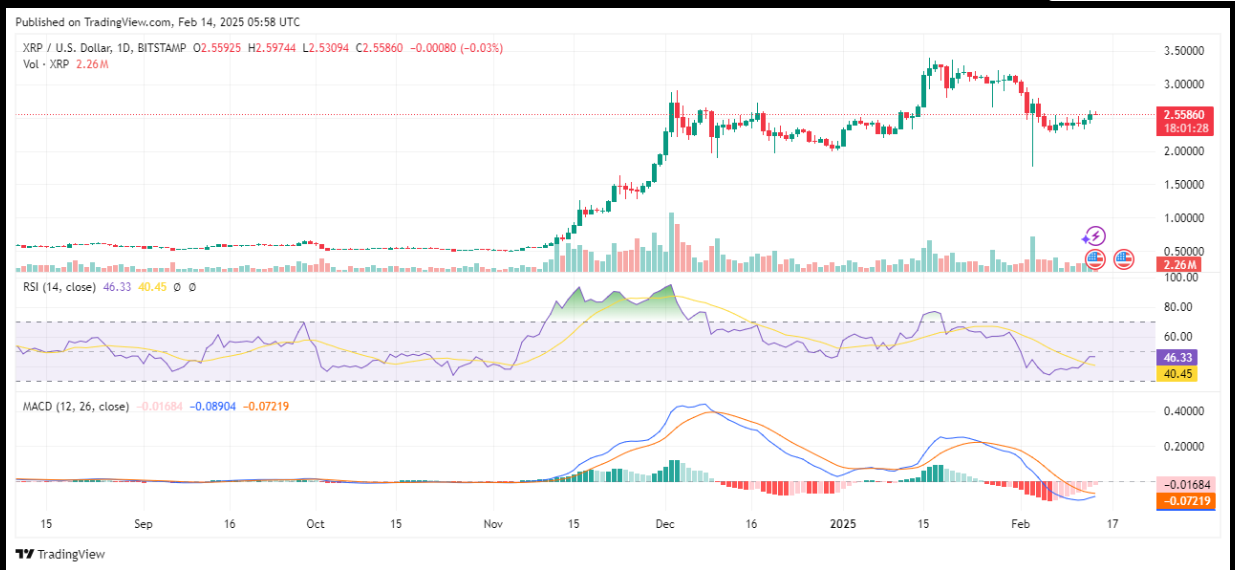Viewport: 1235px width, 570px height.
Task: Click the 0.20000 MACD axis label
Action: pos(1182,447)
